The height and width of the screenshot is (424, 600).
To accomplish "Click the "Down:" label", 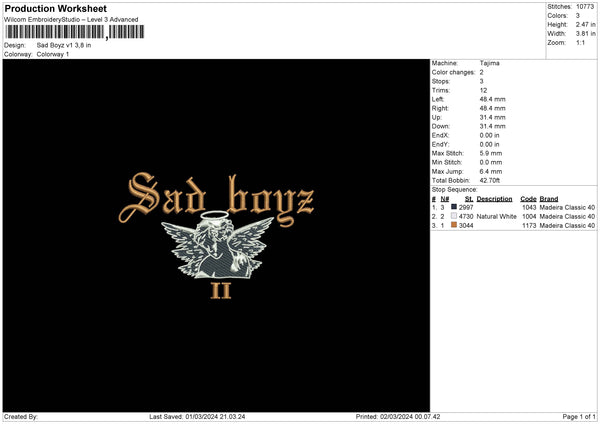I will (441, 126).
